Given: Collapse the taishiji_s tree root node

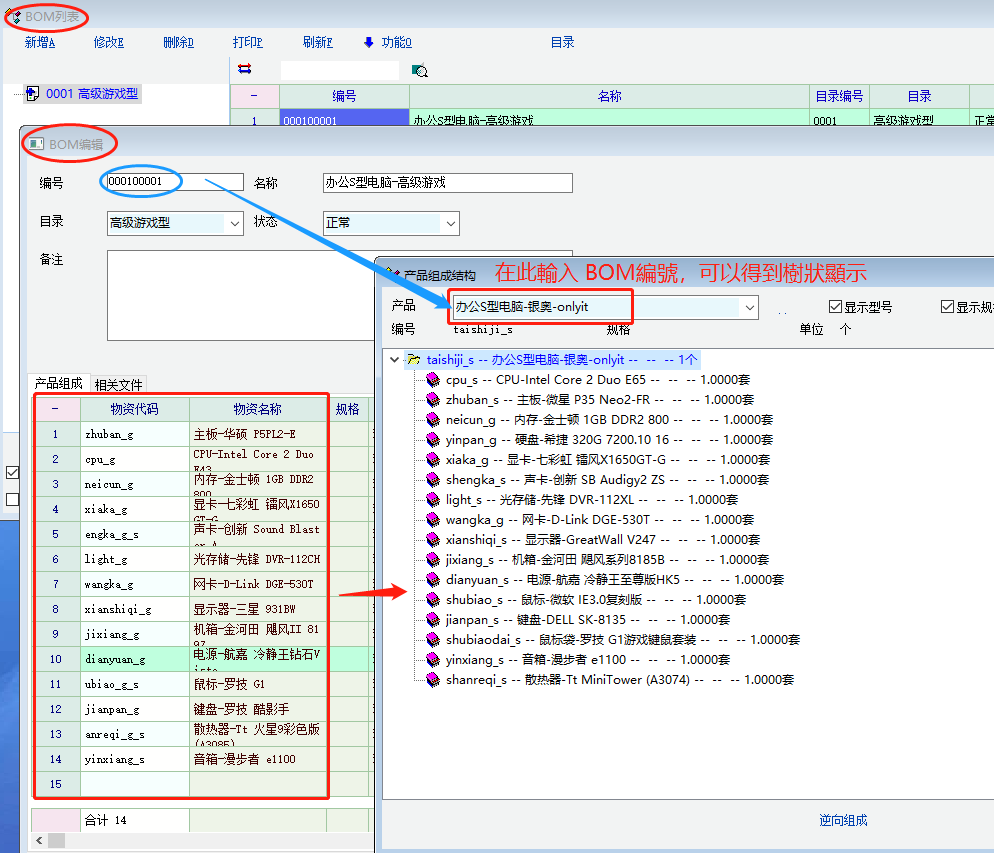Looking at the screenshot, I should coord(395,360).
